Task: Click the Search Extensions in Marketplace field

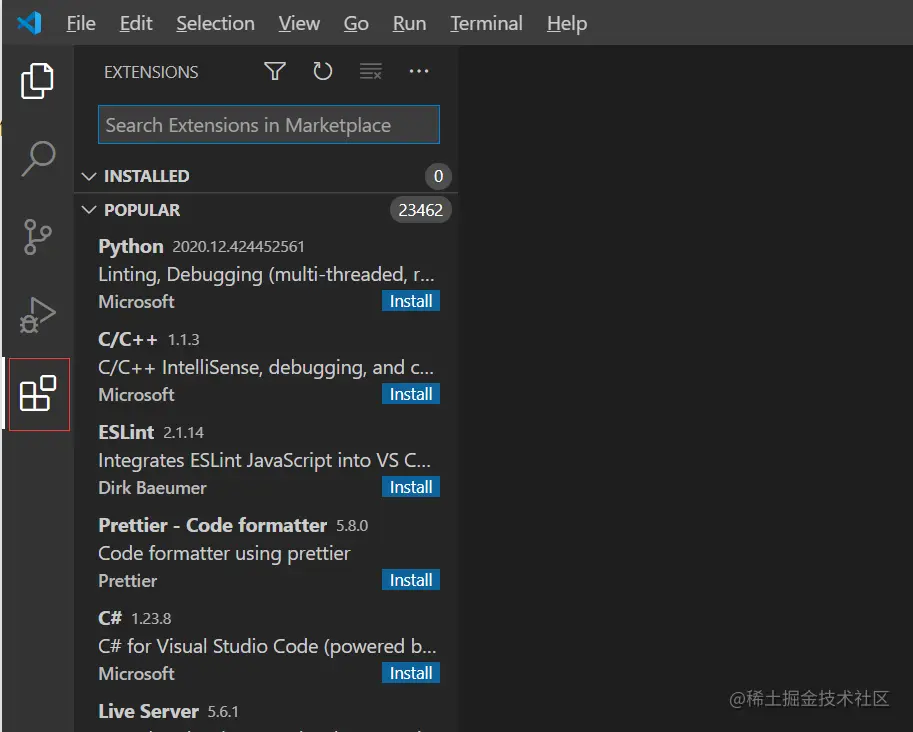Action: (x=268, y=125)
